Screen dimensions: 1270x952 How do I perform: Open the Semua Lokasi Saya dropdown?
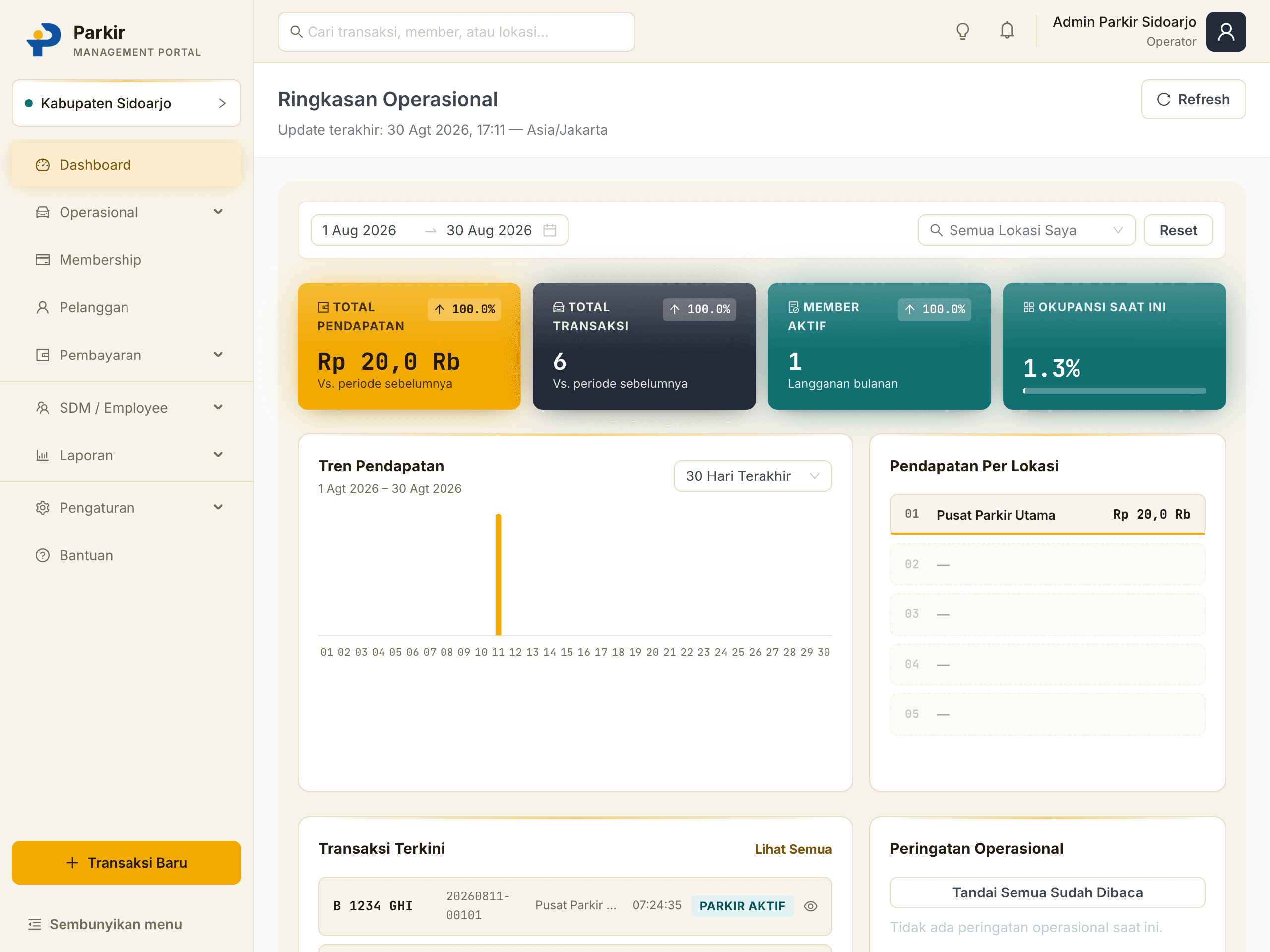[x=1026, y=230]
